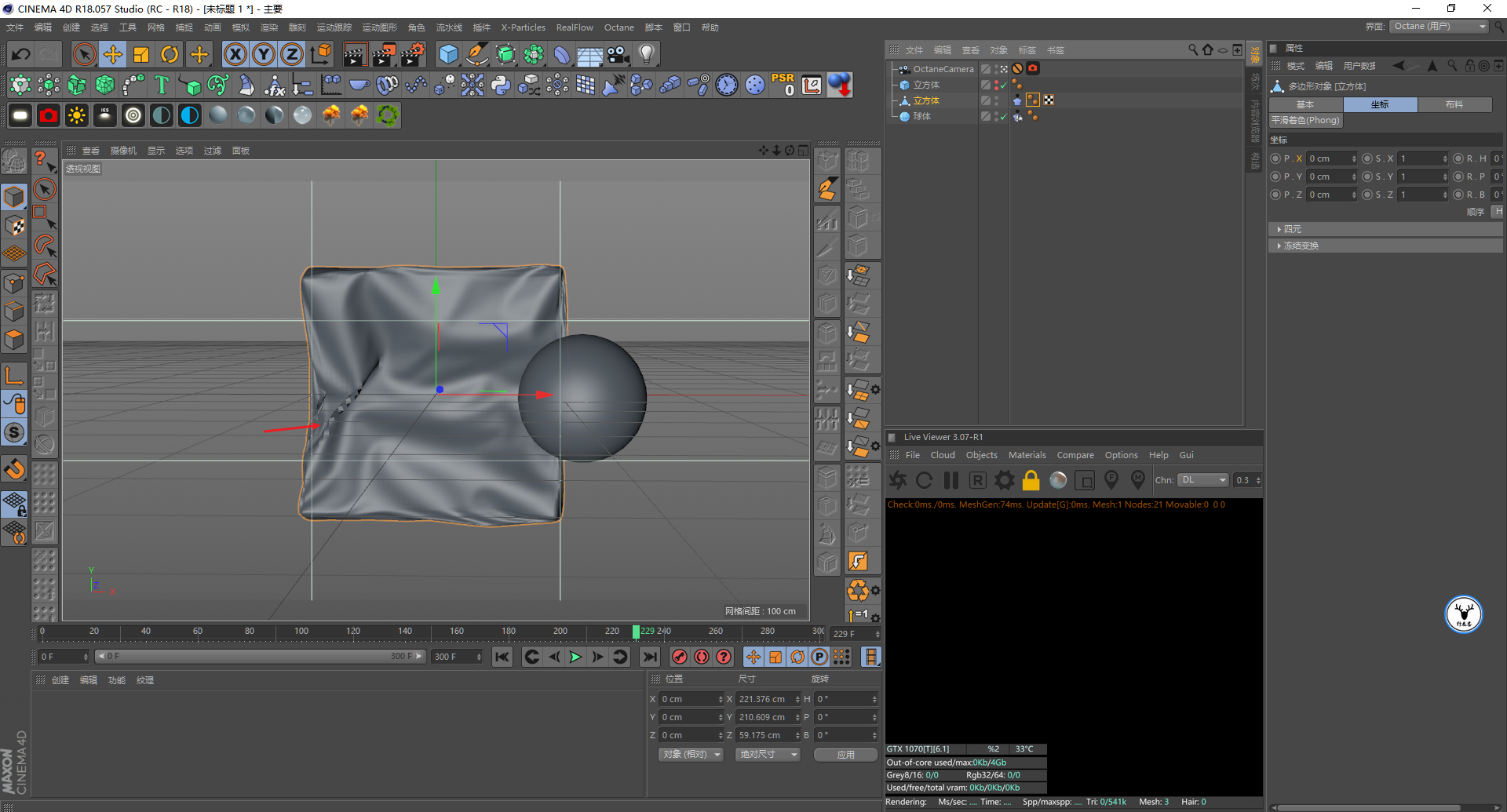Open the viewport 摄像机 menu
The width and height of the screenshot is (1507, 812).
tap(123, 151)
